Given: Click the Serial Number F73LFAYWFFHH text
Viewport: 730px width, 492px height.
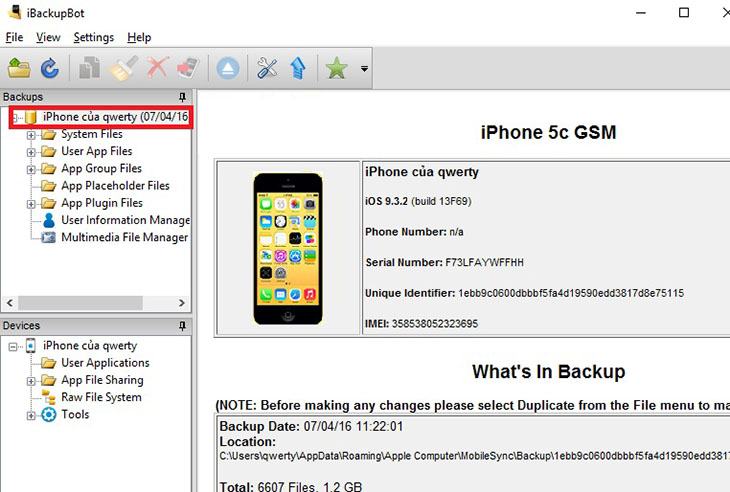Looking at the screenshot, I should tap(445, 263).
